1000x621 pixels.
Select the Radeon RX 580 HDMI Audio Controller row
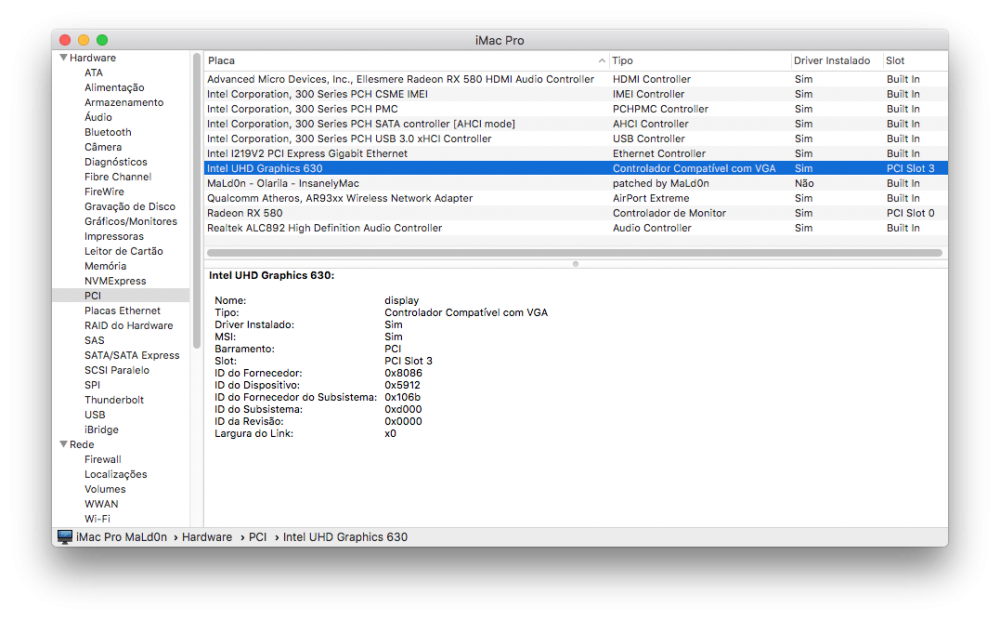(x=575, y=79)
